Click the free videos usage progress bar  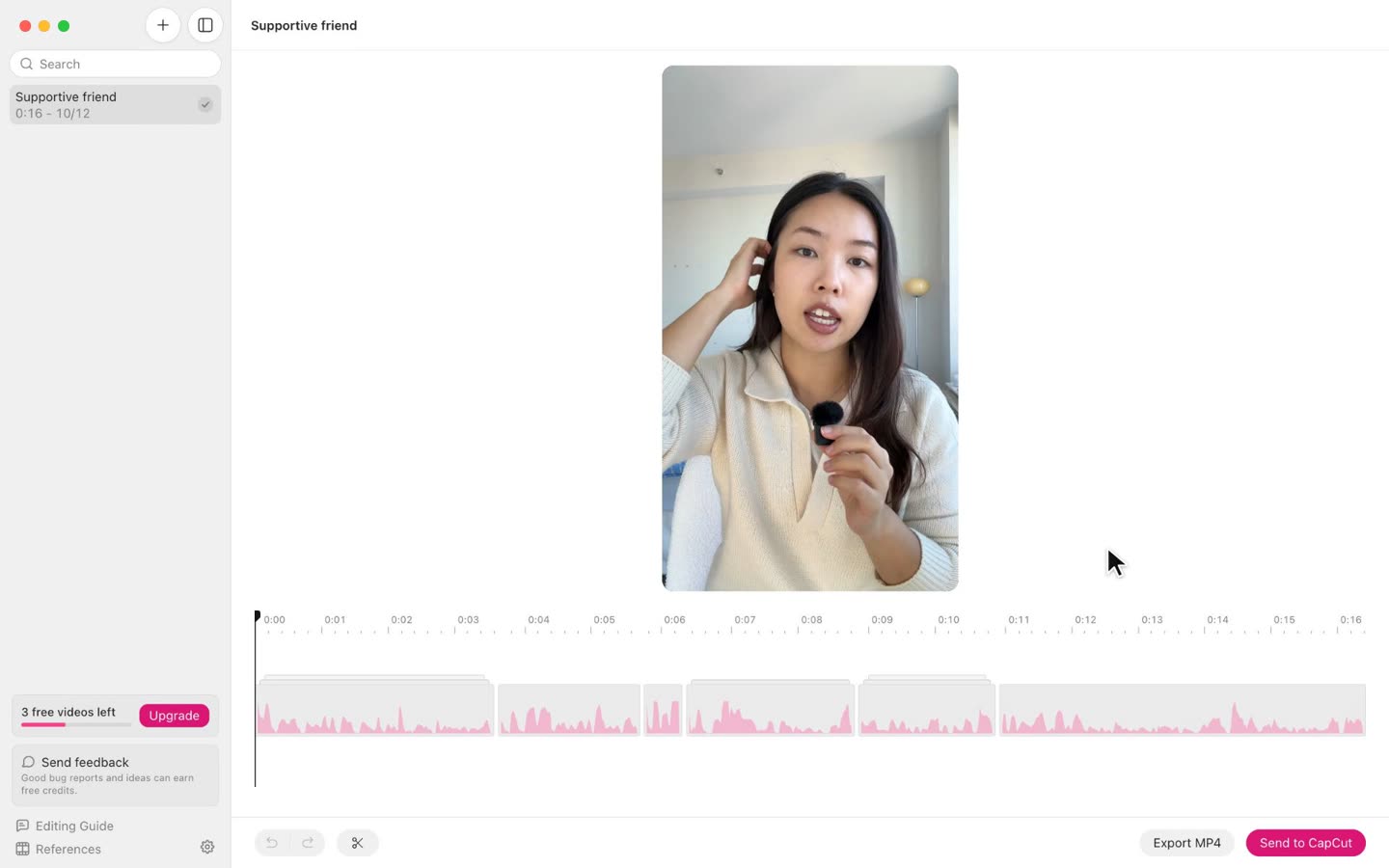[x=76, y=724]
